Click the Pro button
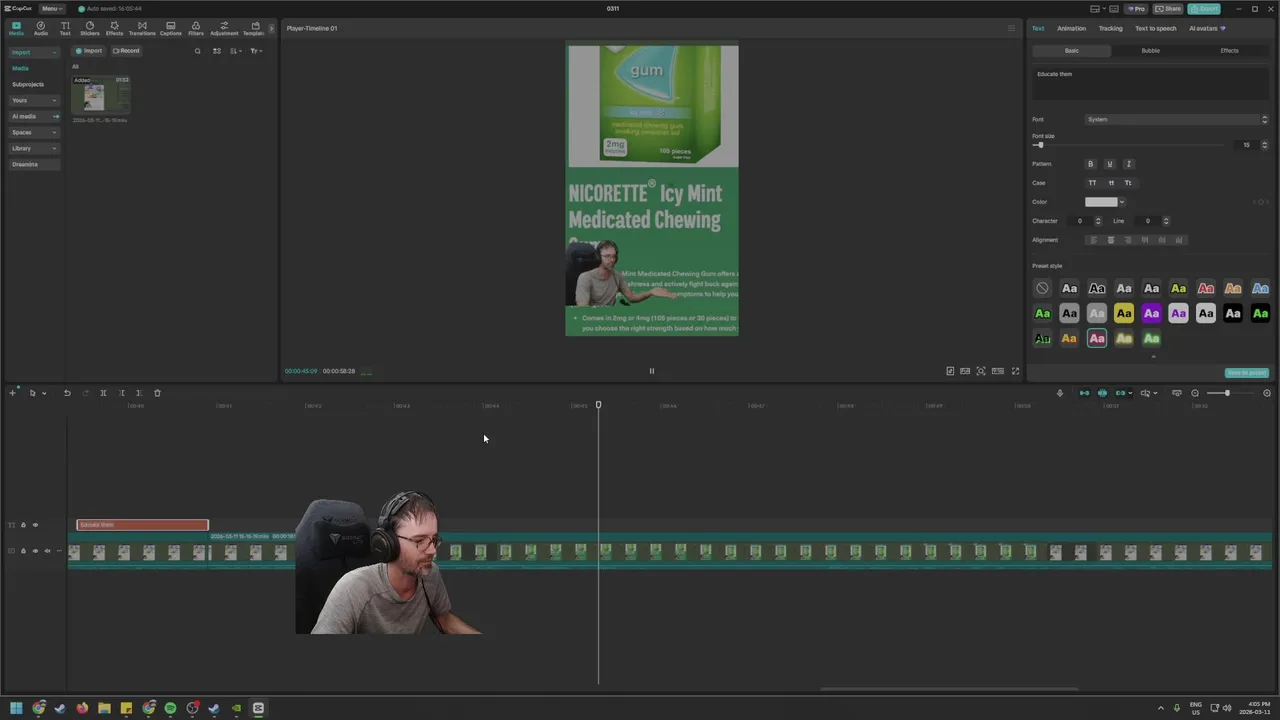This screenshot has width=1280, height=720. [1136, 8]
